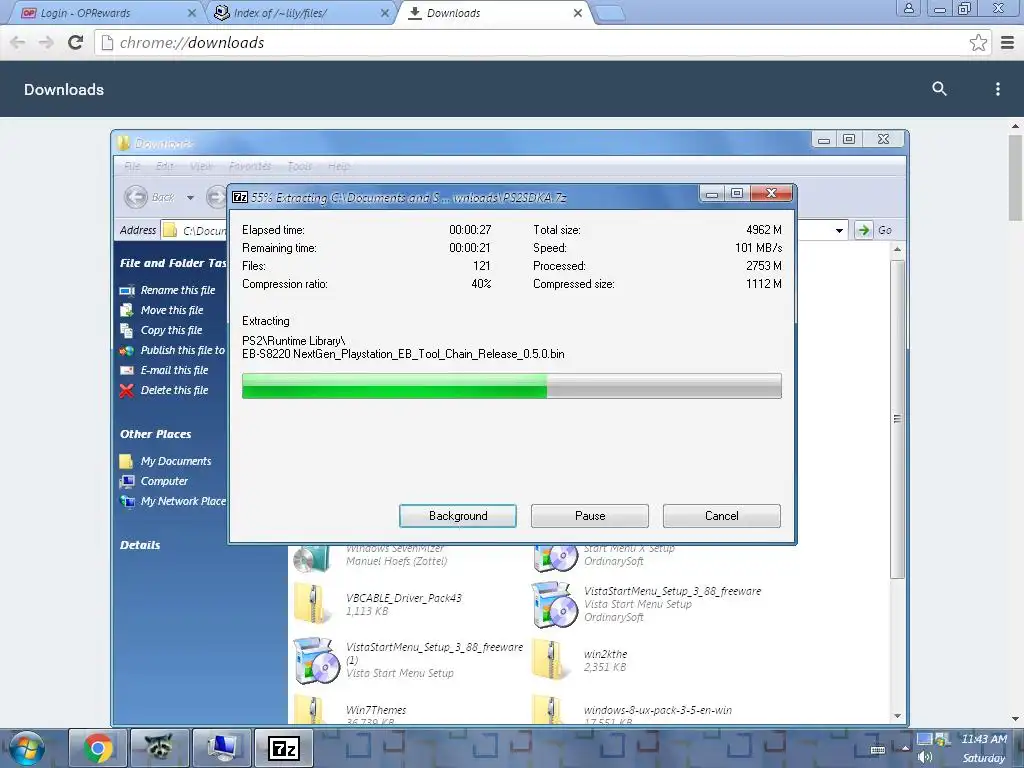Select the first VistaStartMenu_Setup_3_88_freeware installer icon

[554, 603]
